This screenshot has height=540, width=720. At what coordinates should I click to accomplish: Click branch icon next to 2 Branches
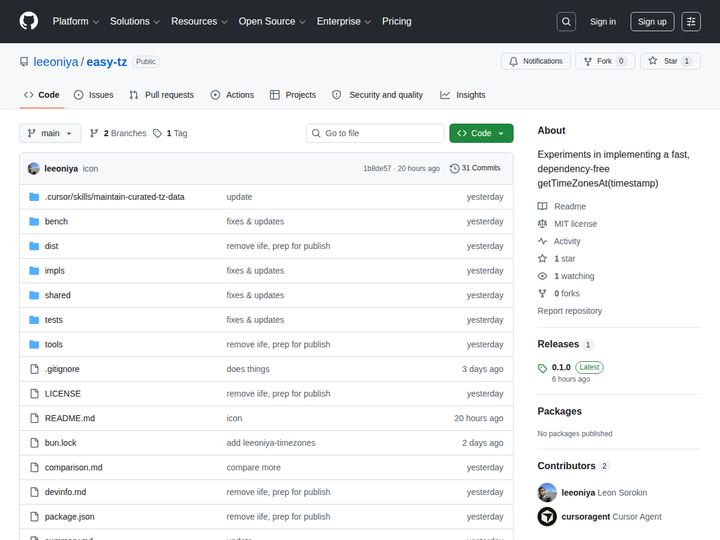(94, 133)
